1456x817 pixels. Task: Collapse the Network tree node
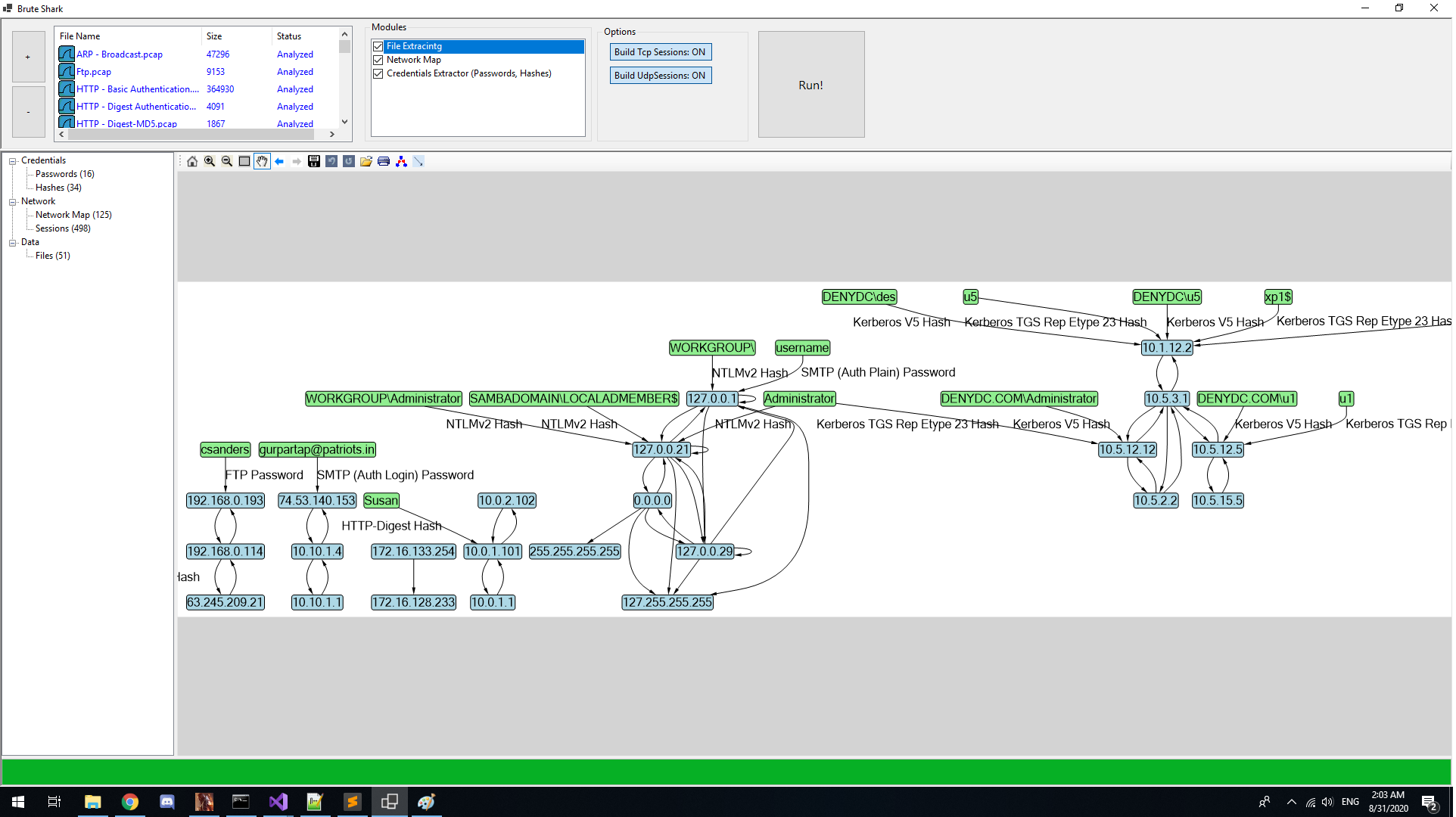click(x=13, y=202)
